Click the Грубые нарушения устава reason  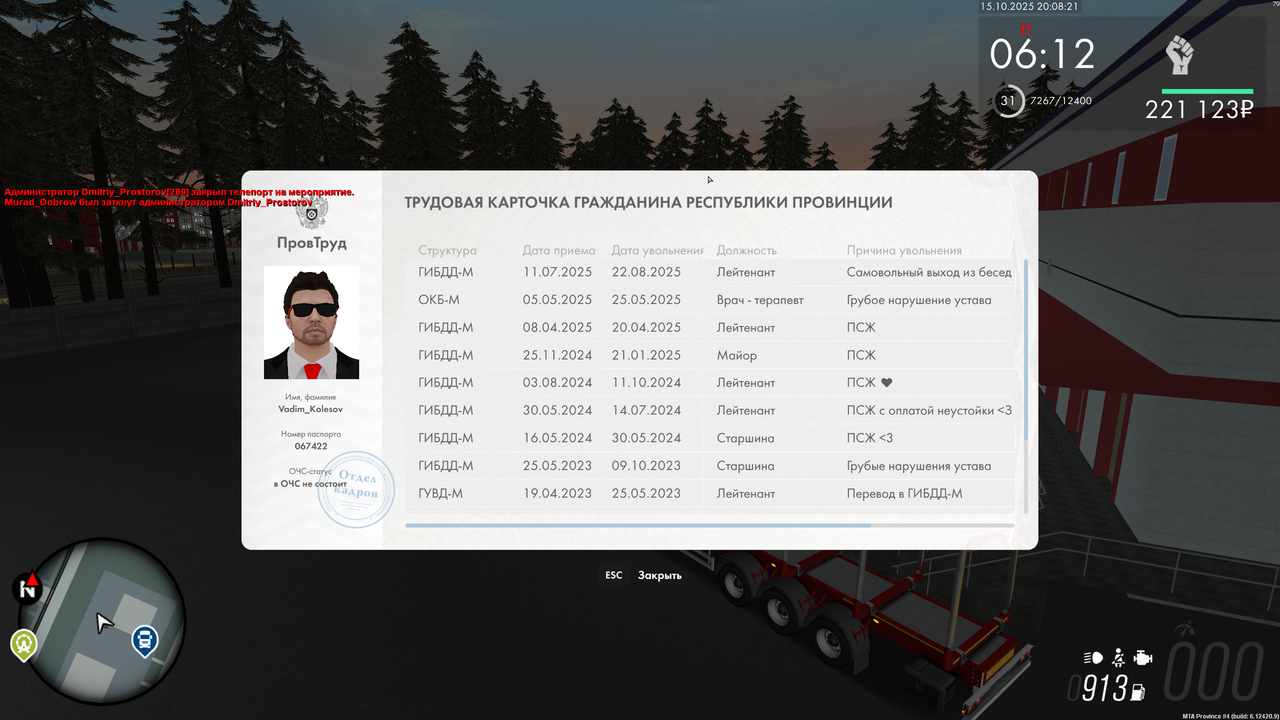coord(919,466)
